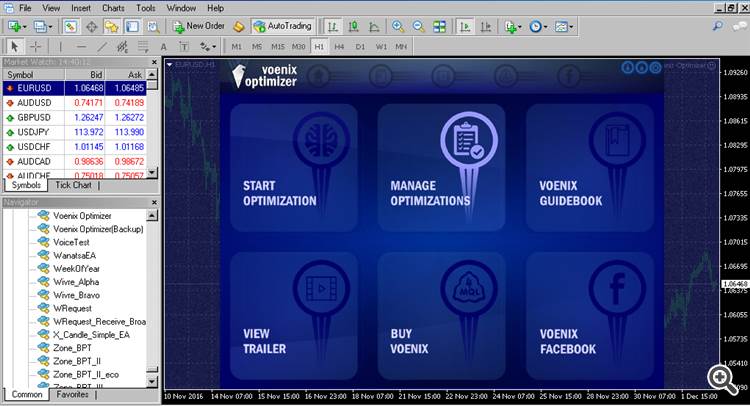Click the BUY VOENIX tile
This screenshot has width=750, height=406.
pos(441,316)
